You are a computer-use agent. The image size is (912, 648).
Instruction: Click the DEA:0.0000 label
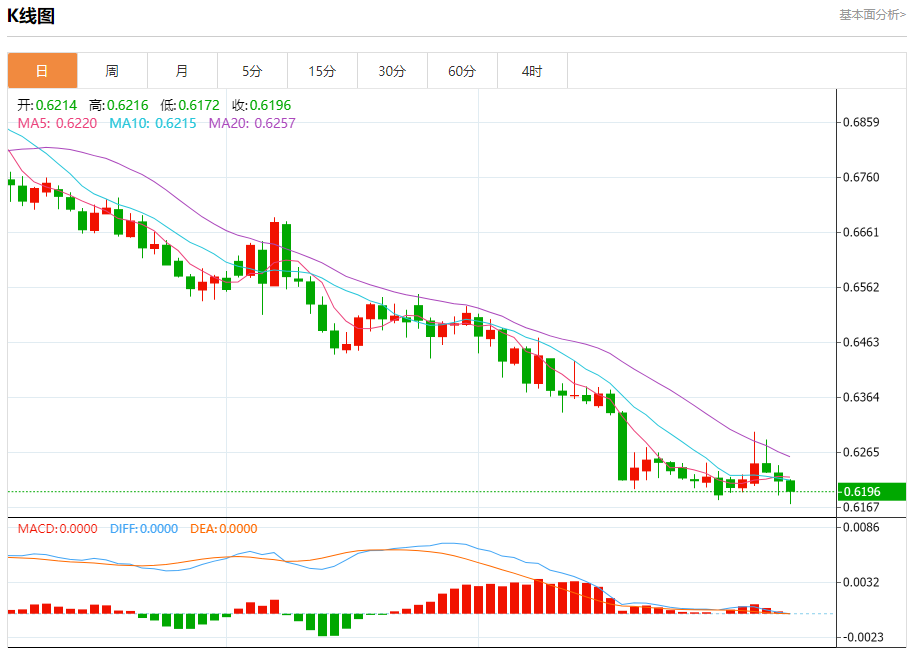tap(223, 529)
